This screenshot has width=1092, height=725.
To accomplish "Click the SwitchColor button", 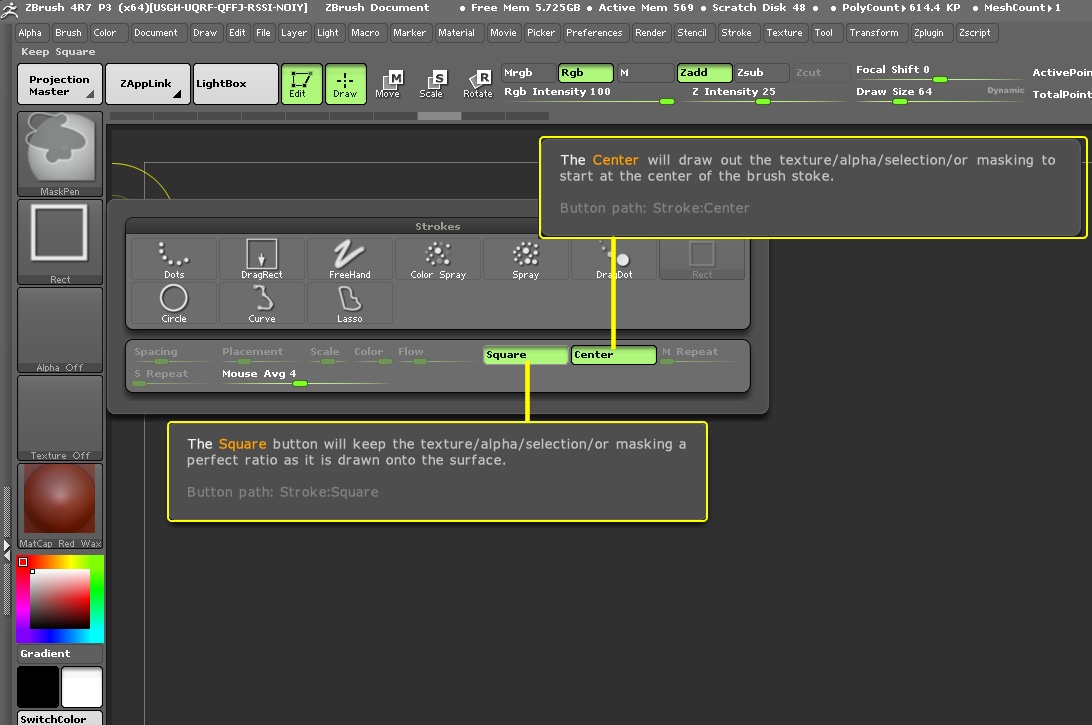I will (x=60, y=718).
